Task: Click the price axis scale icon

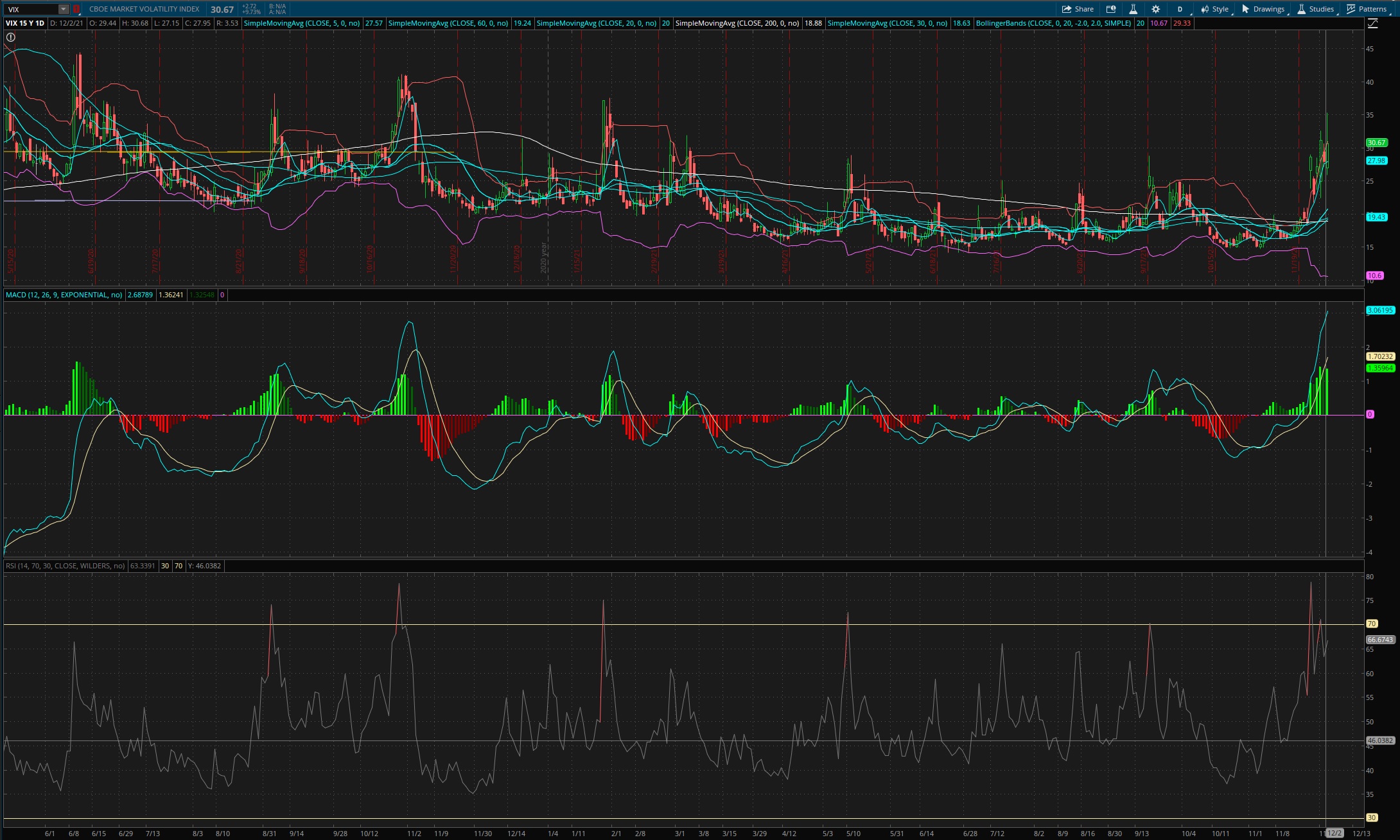Action: [x=1372, y=23]
